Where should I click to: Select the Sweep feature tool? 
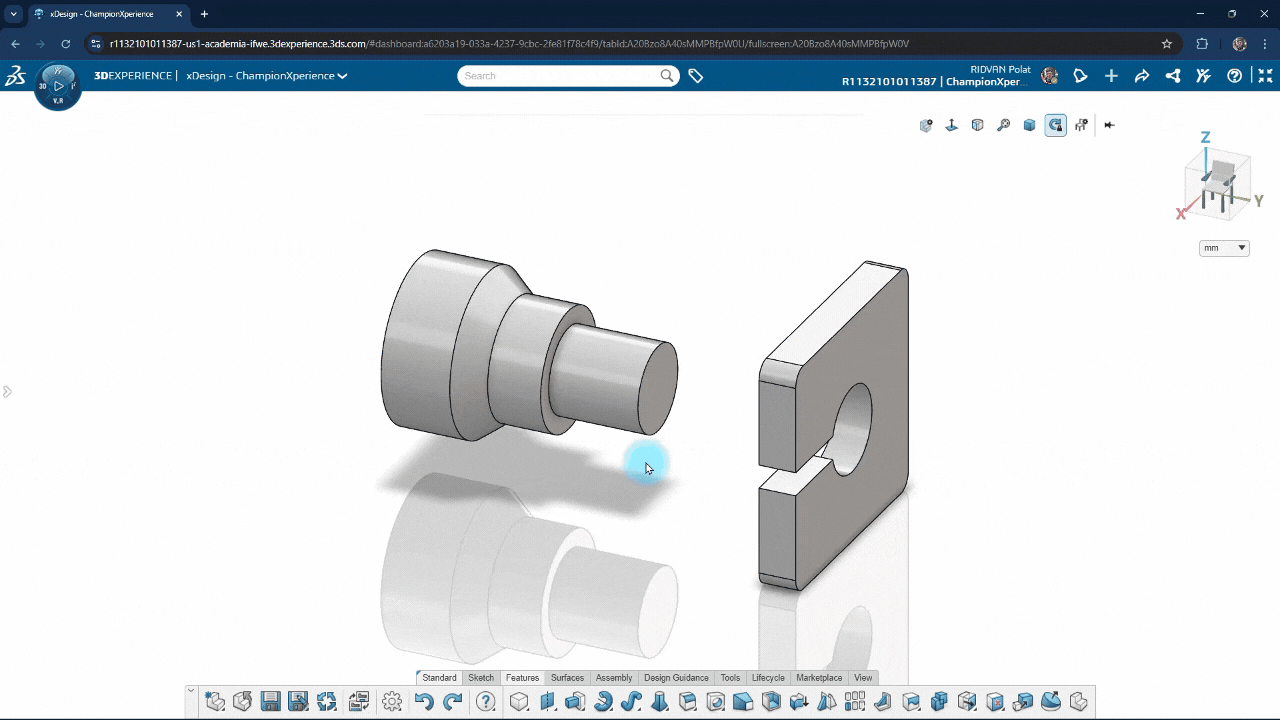(x=631, y=701)
